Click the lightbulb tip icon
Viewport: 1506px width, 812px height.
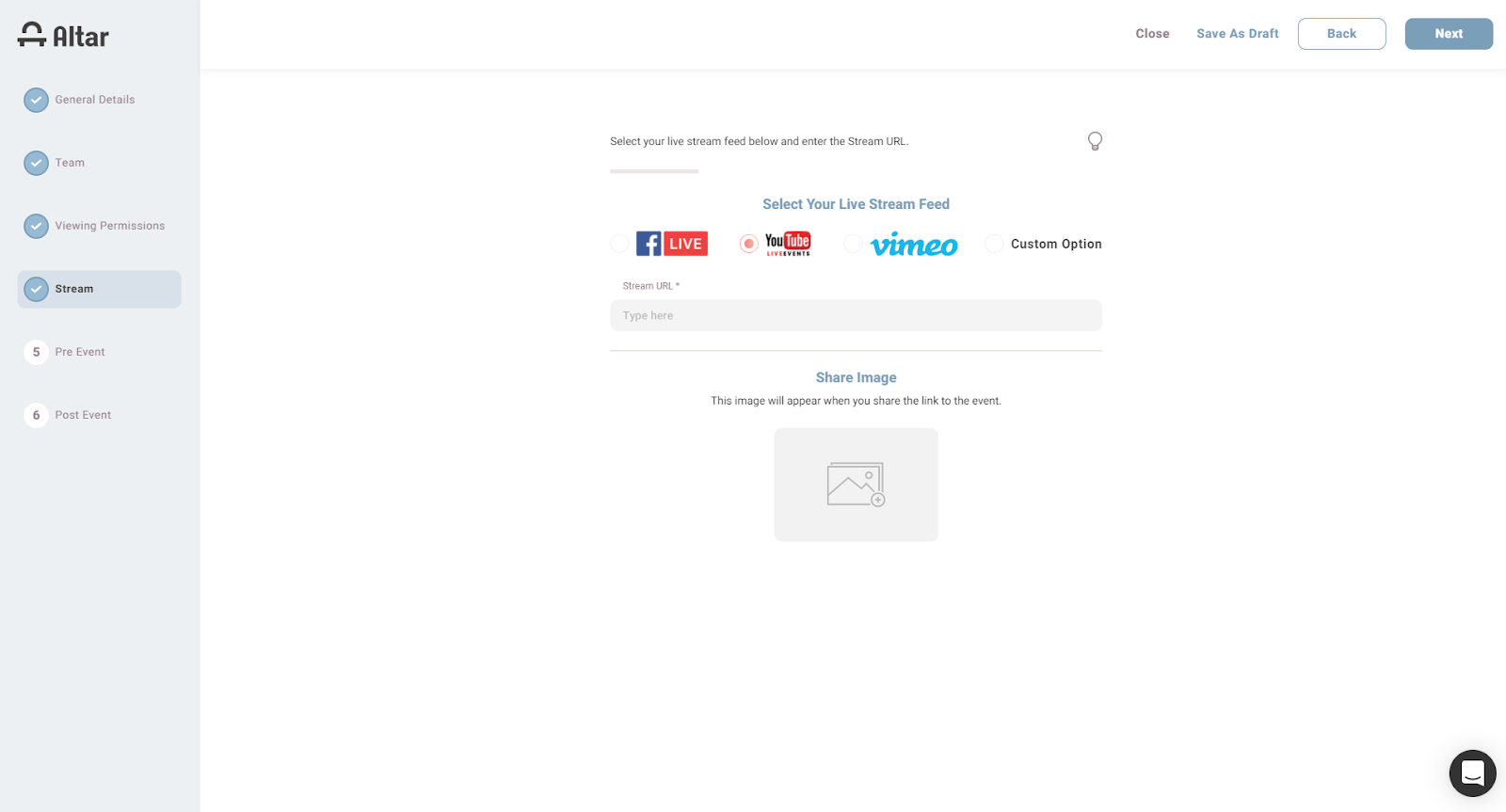tap(1095, 141)
